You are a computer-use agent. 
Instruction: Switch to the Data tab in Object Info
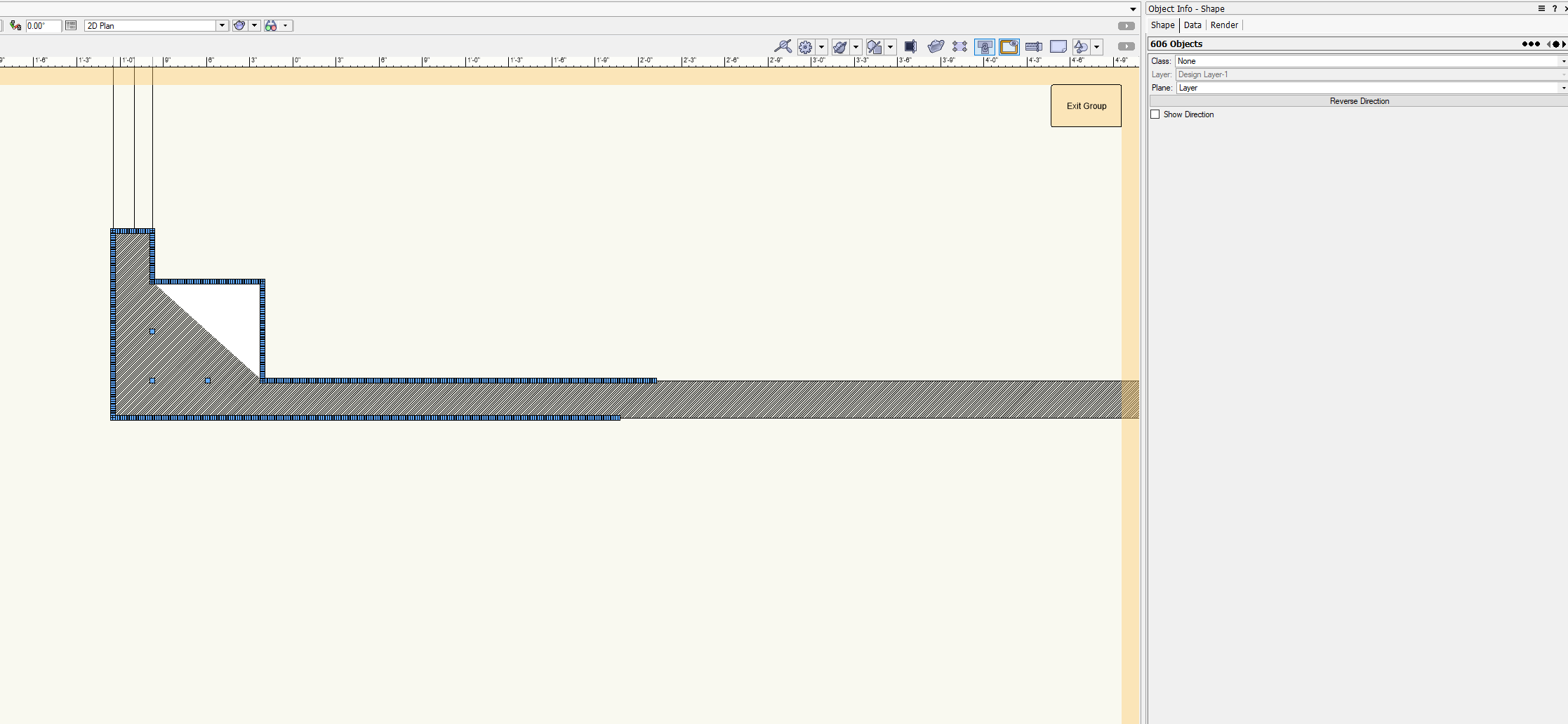point(1192,25)
